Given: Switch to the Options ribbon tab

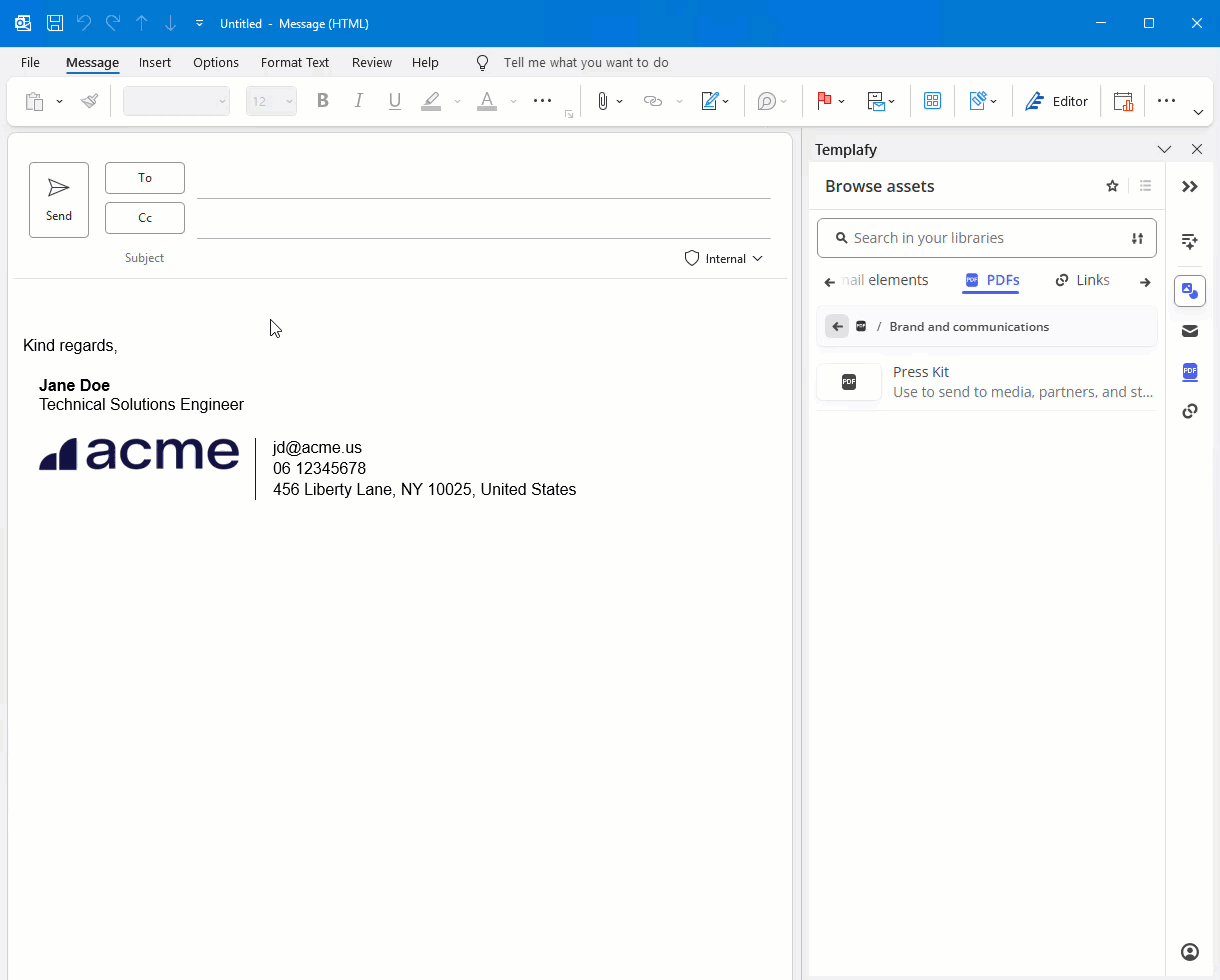Looking at the screenshot, I should tap(216, 62).
